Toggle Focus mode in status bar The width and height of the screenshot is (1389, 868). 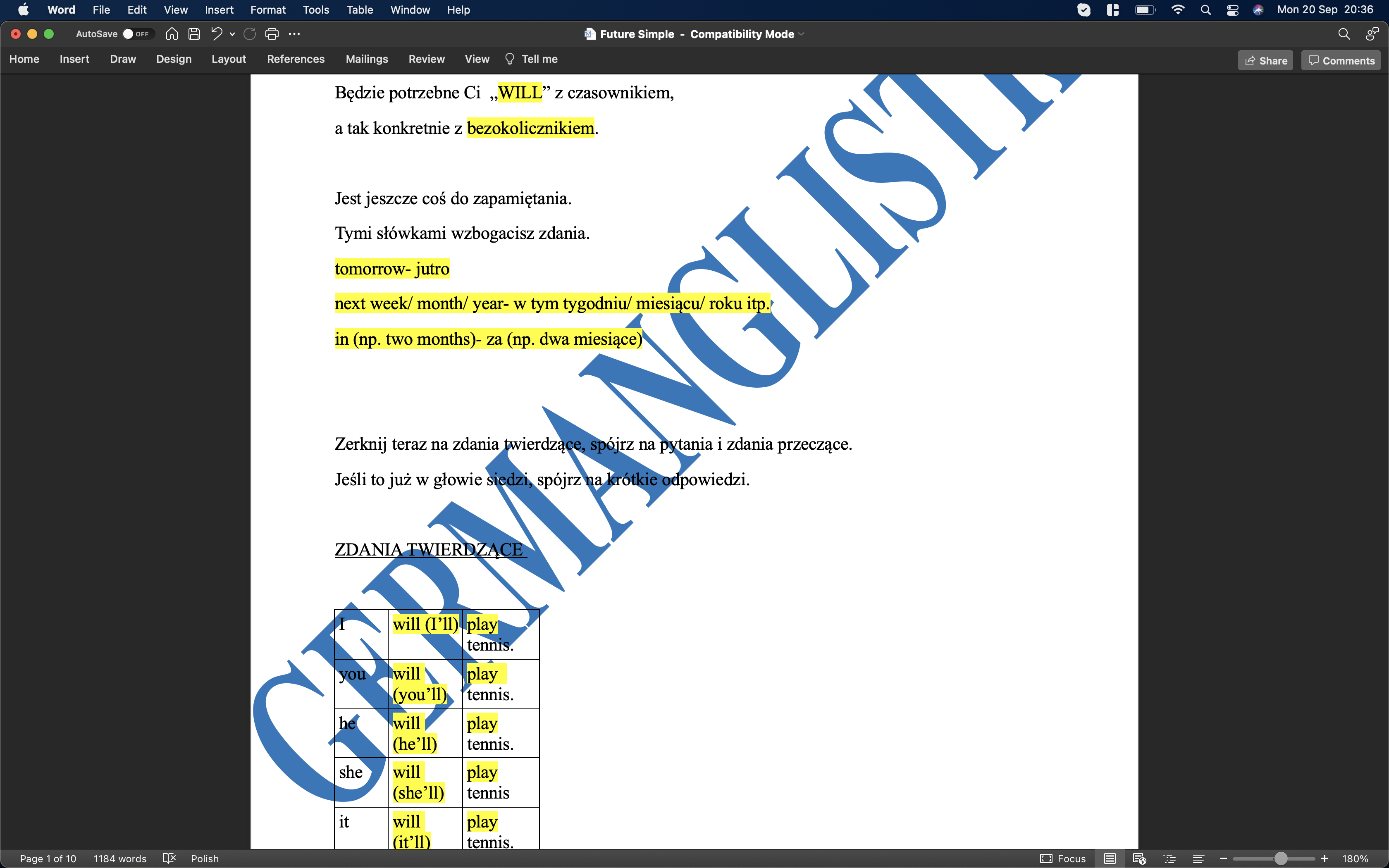(1062, 858)
